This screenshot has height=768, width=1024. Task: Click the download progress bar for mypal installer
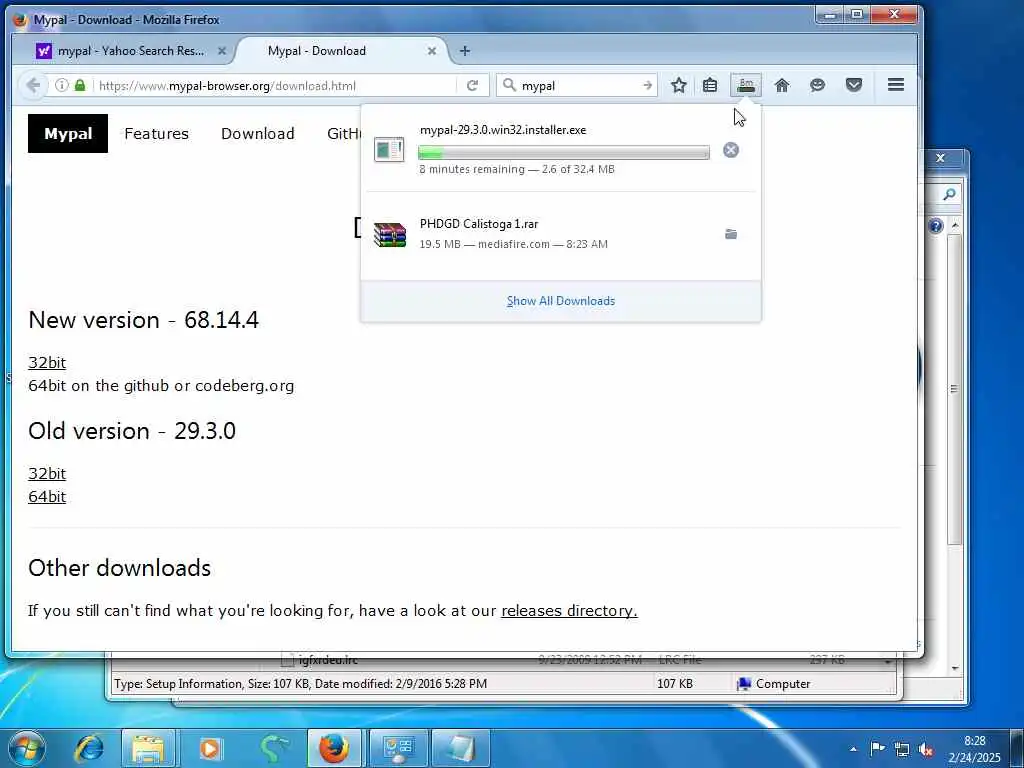click(x=564, y=153)
